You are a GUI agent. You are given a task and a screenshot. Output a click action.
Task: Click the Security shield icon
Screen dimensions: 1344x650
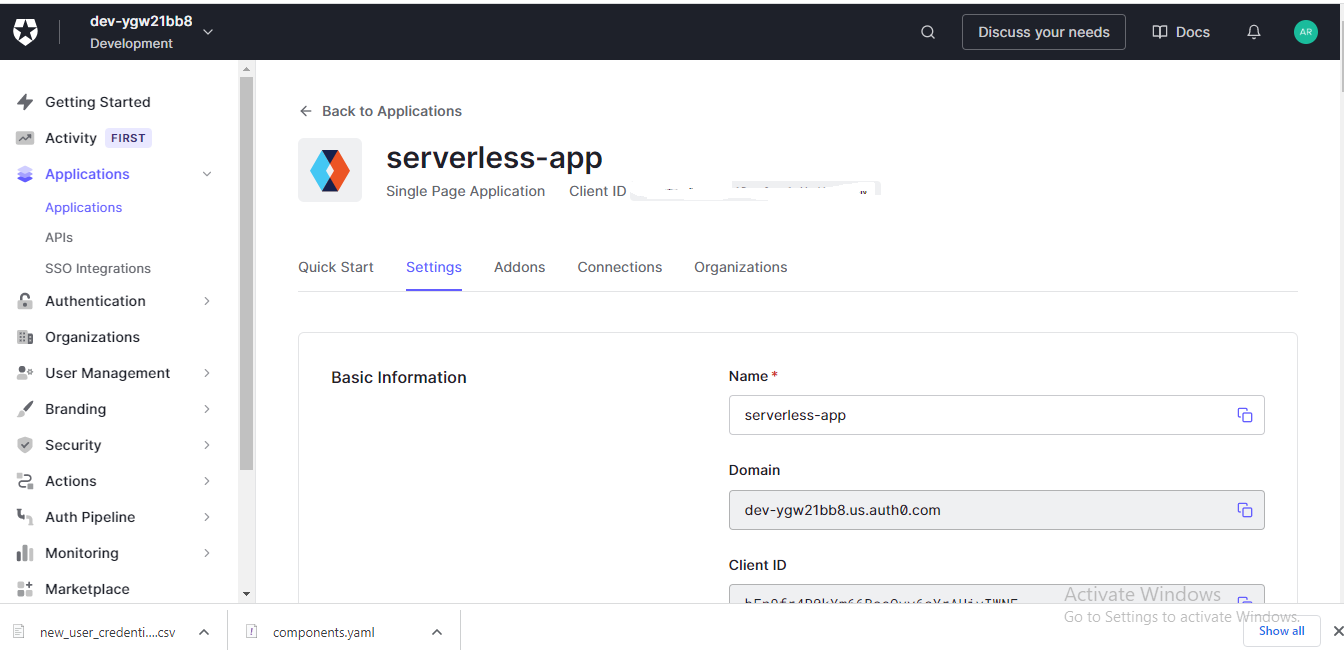[25, 445]
